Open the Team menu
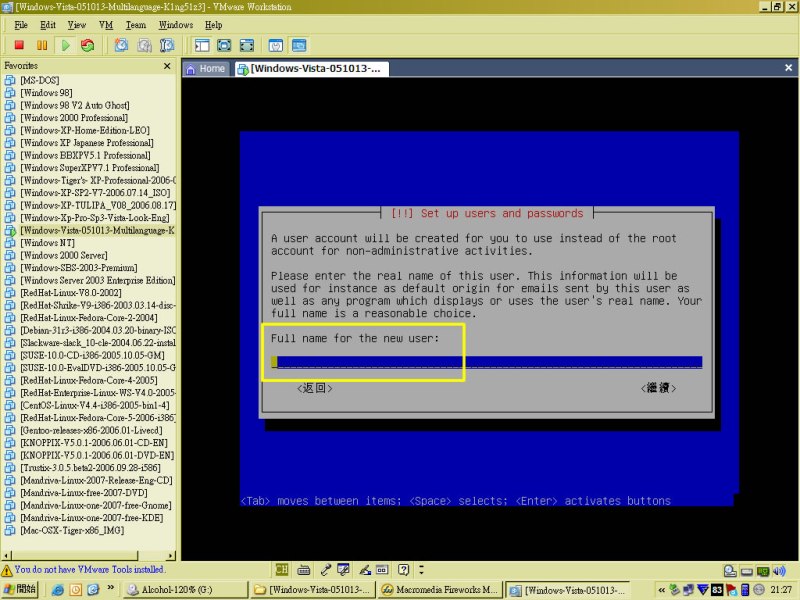 (136, 25)
